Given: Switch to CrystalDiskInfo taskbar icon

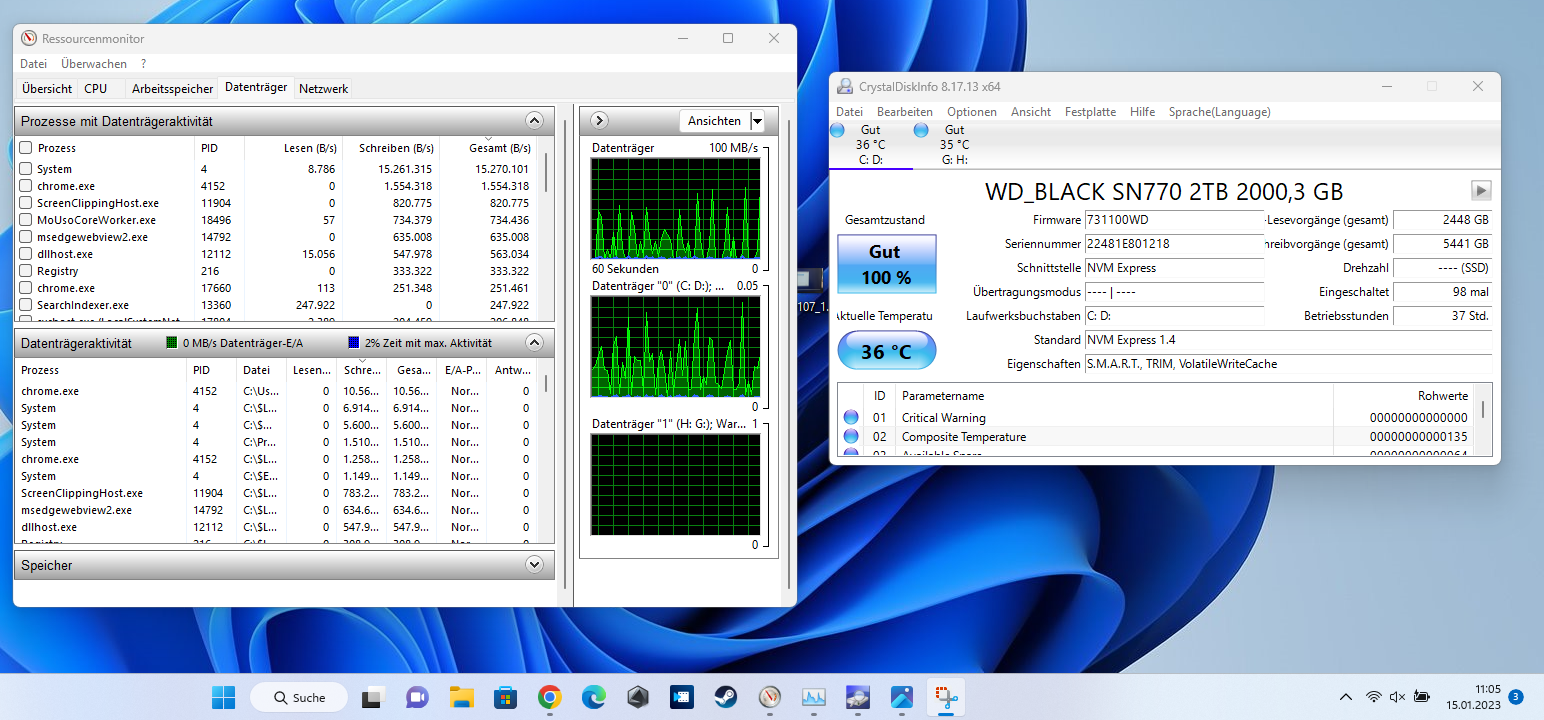Looking at the screenshot, I should (857, 697).
